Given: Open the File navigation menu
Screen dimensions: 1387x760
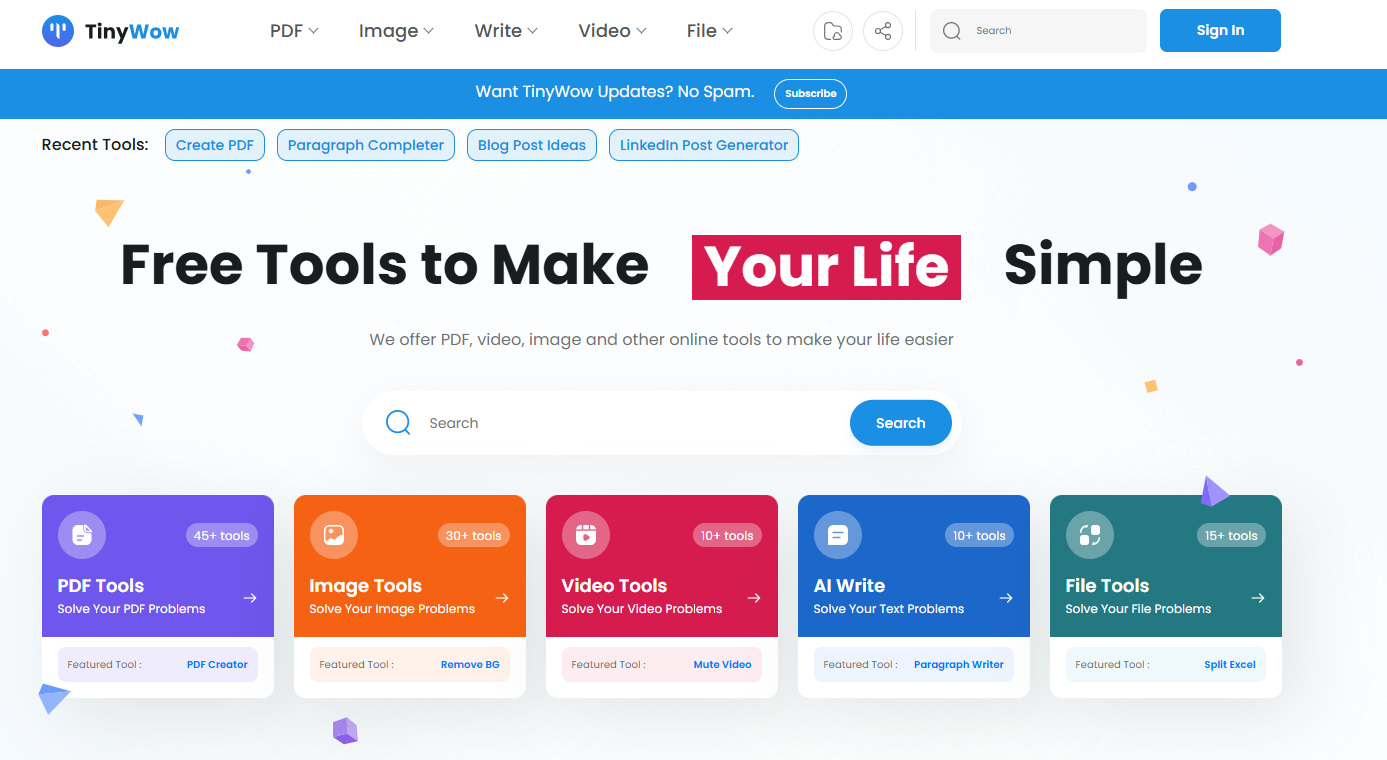Looking at the screenshot, I should (x=710, y=31).
